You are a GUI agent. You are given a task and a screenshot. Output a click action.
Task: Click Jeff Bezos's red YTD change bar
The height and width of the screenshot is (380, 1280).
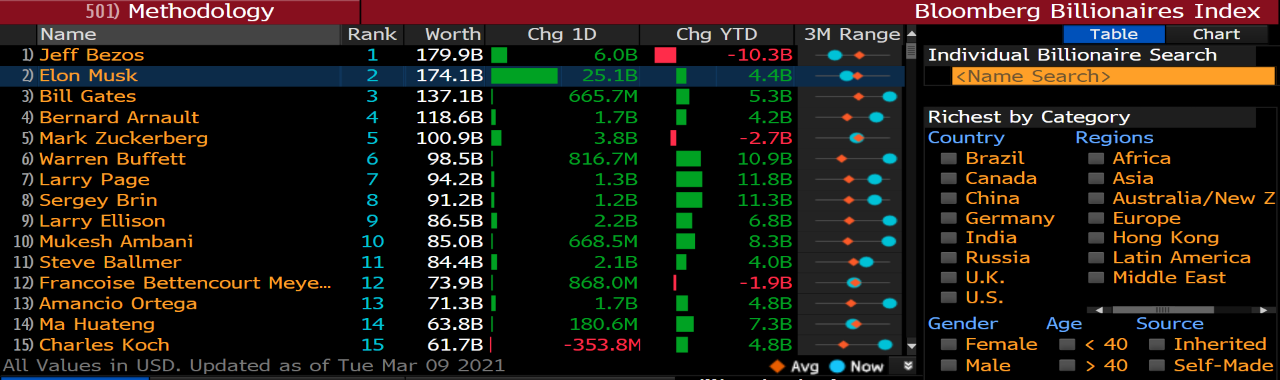pyautogui.click(x=665, y=55)
